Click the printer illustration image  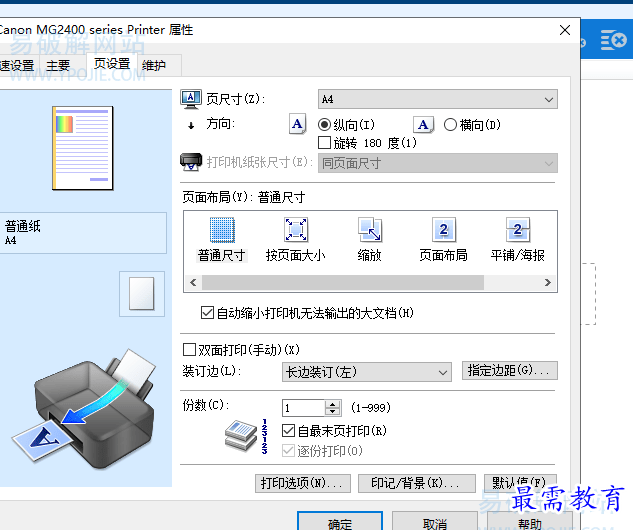coord(86,410)
